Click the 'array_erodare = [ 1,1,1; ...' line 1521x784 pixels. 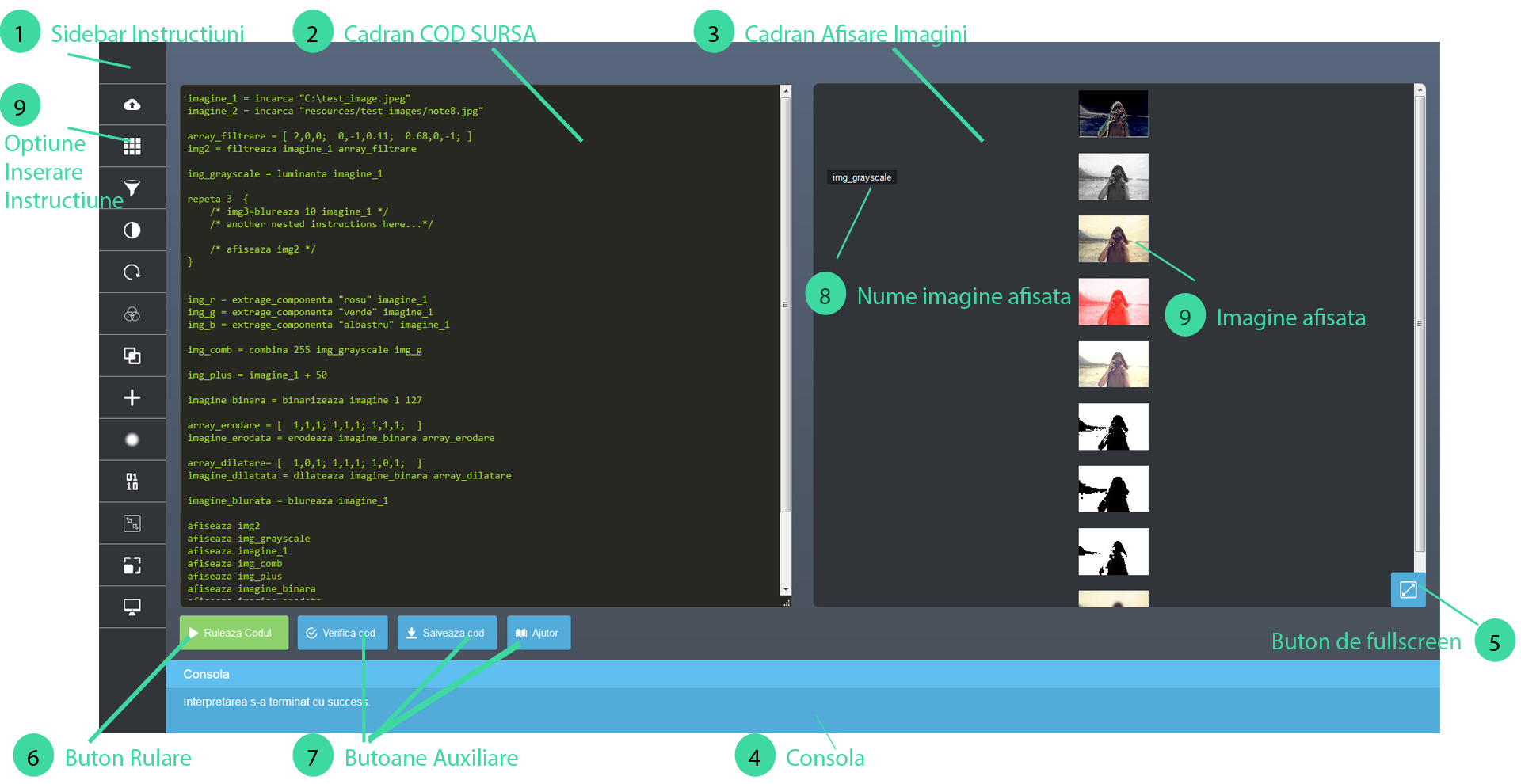[305, 426]
